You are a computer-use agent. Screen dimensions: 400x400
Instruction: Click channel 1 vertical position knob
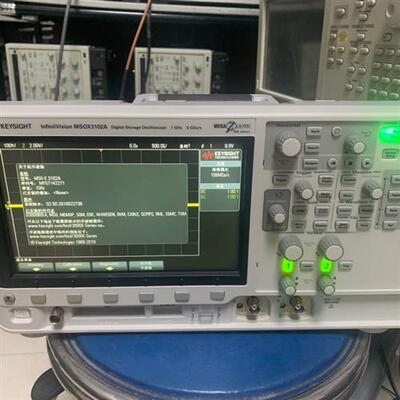pos(289,287)
